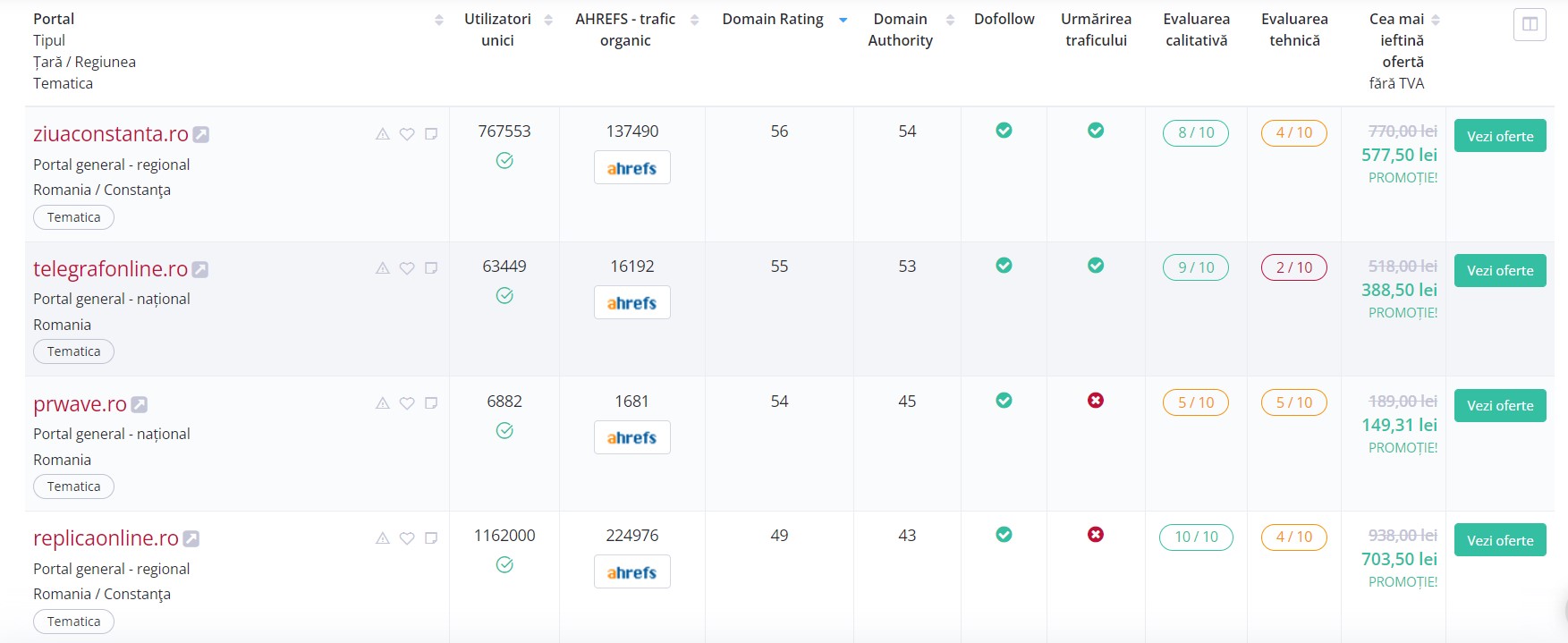Click the verified users checkmark under 1162000
This screenshot has height=643, width=1568.
point(504,565)
